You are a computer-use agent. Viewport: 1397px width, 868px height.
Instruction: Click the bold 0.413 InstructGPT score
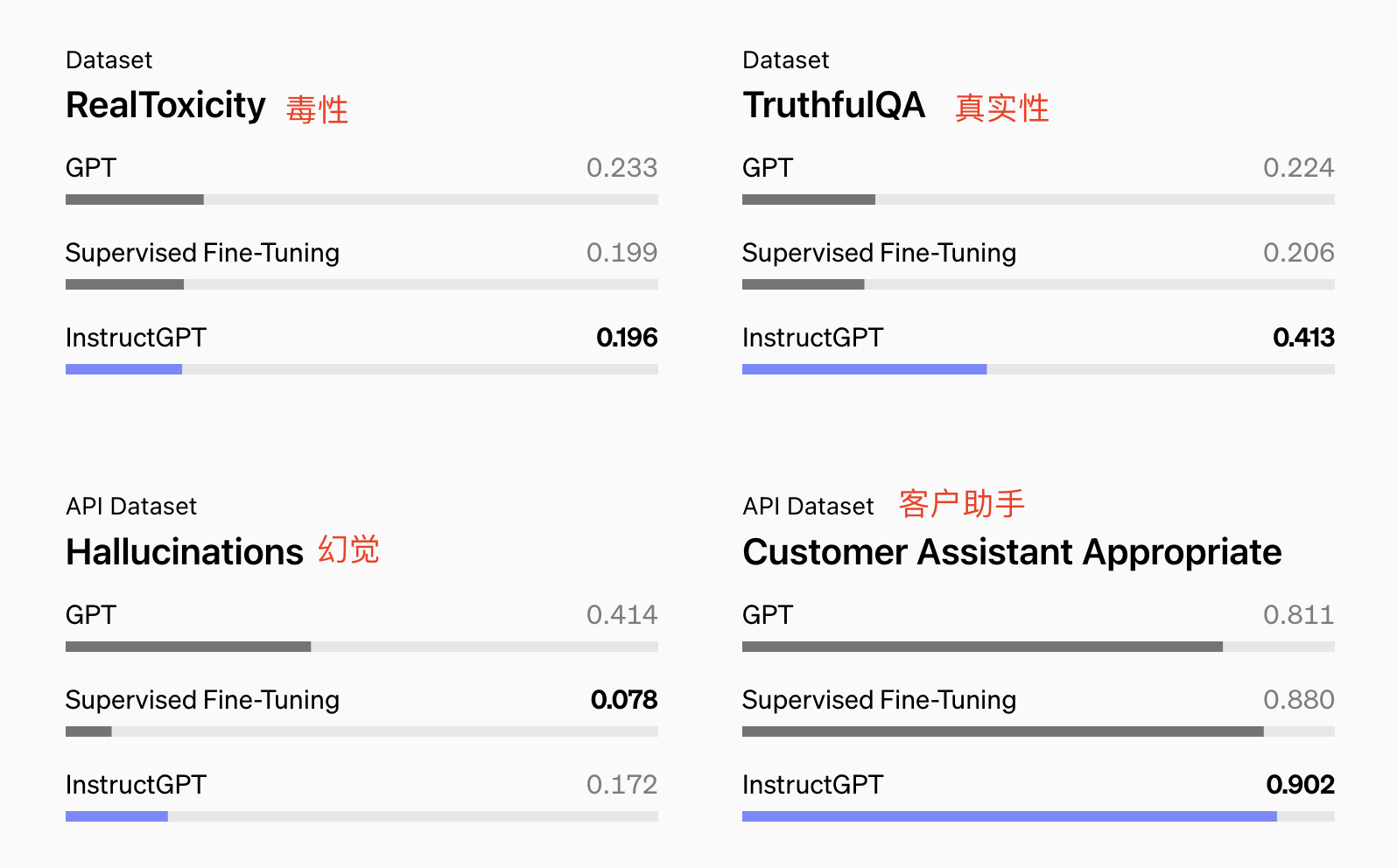click(1303, 338)
